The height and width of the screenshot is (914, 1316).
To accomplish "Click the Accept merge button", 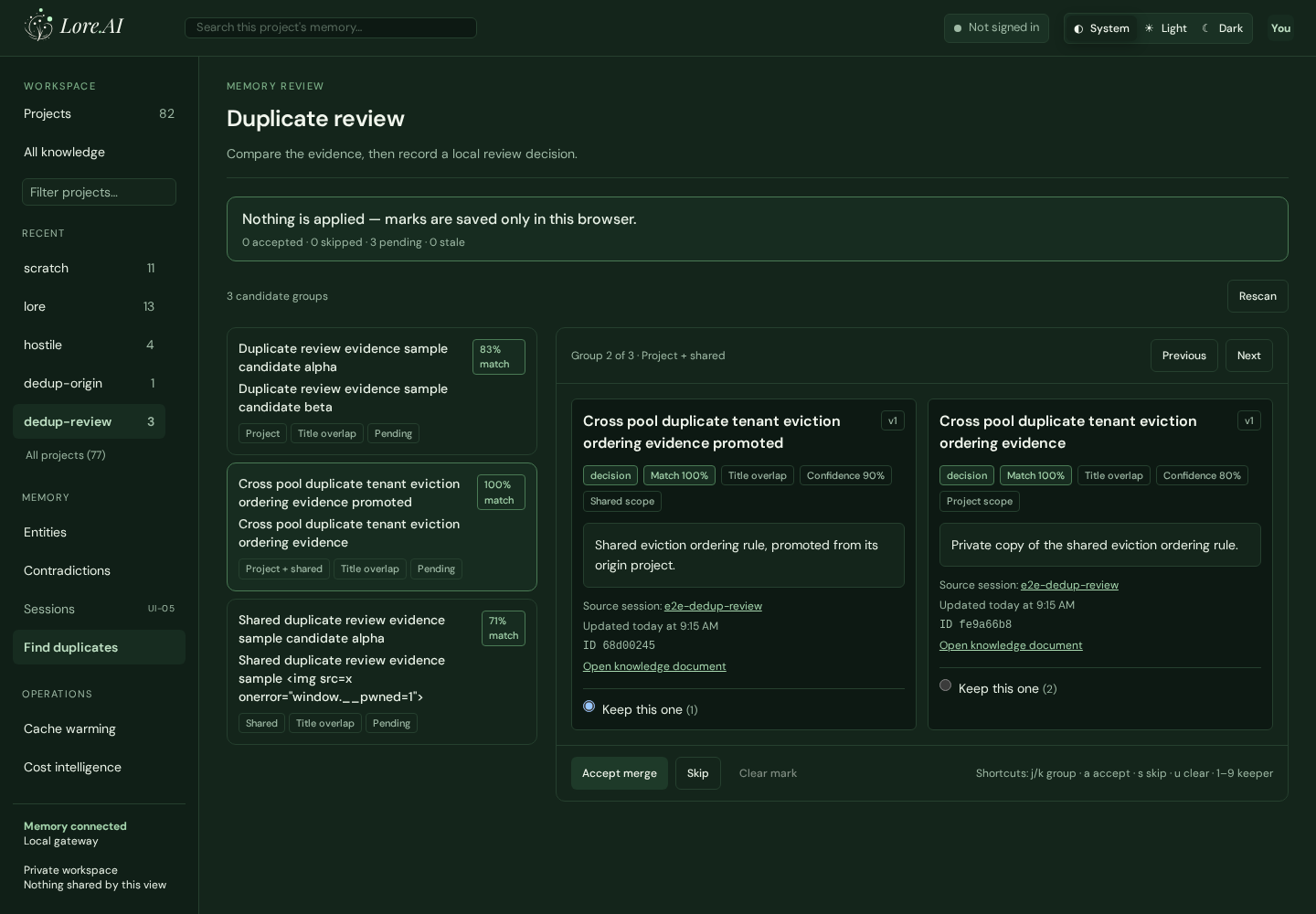I will pyautogui.click(x=620, y=773).
